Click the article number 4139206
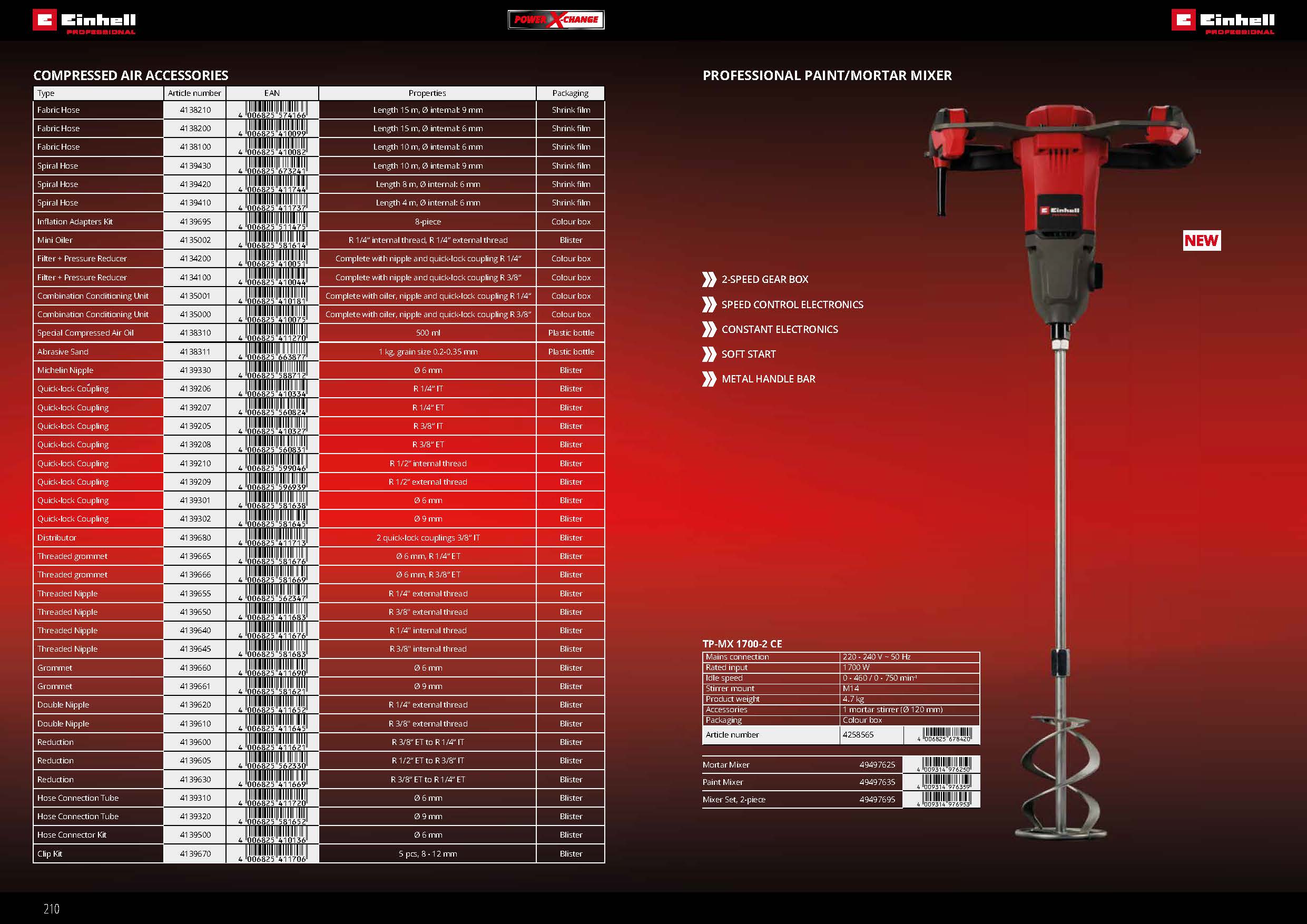The width and height of the screenshot is (1307, 924). pyautogui.click(x=195, y=389)
